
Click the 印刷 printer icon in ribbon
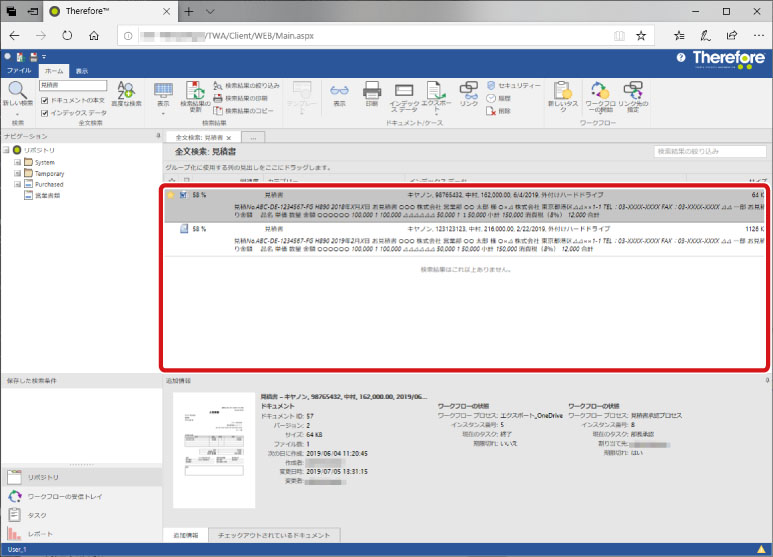371,93
